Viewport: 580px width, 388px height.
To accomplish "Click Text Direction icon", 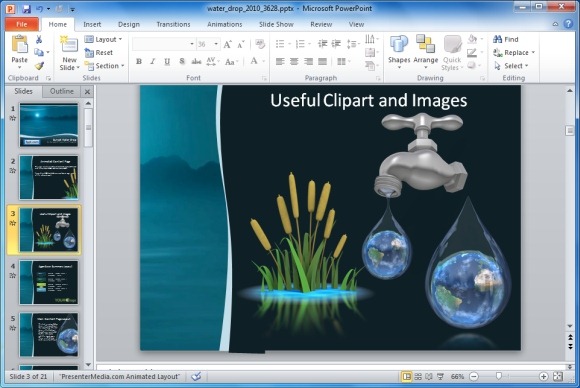I will (x=371, y=39).
